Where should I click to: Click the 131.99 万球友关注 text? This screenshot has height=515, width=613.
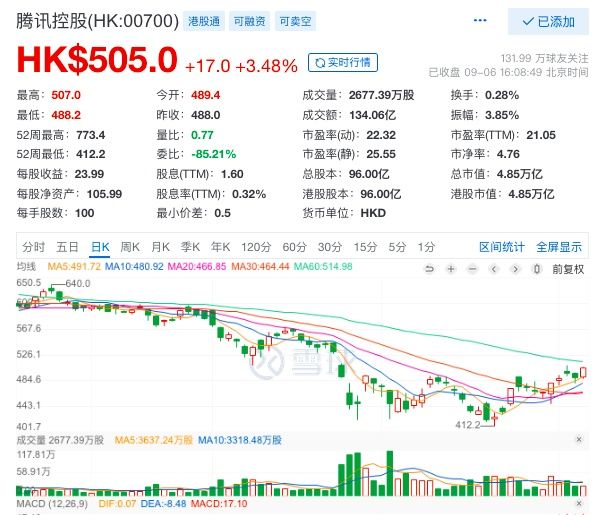click(x=544, y=59)
